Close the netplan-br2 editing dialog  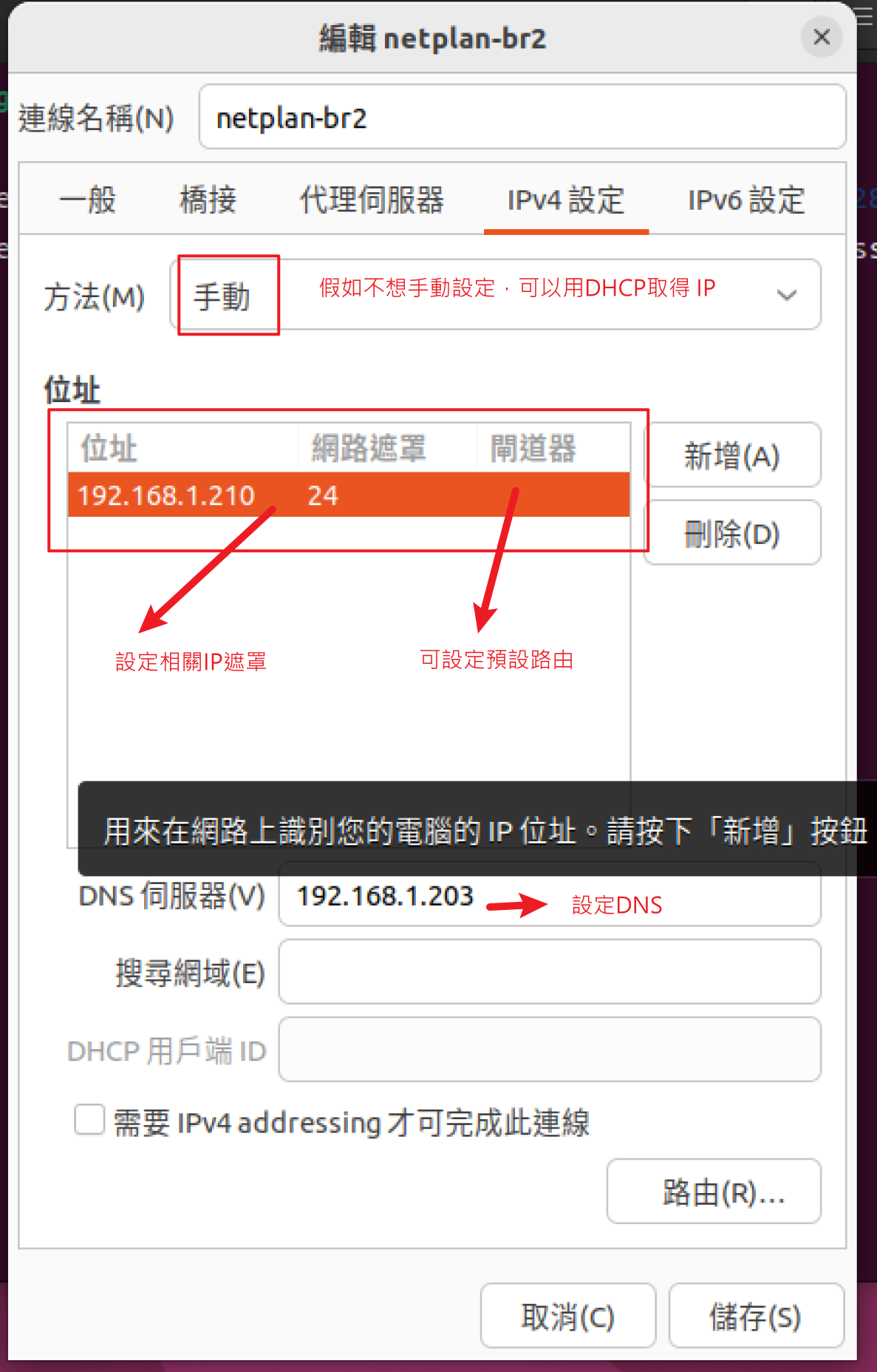821,37
